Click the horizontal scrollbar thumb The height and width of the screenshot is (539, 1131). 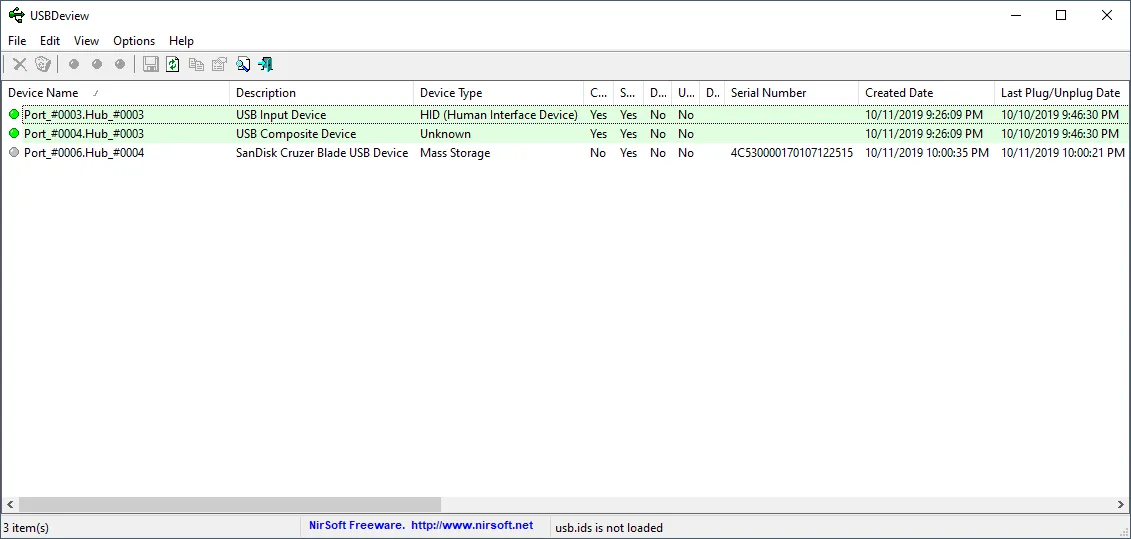tap(229, 504)
